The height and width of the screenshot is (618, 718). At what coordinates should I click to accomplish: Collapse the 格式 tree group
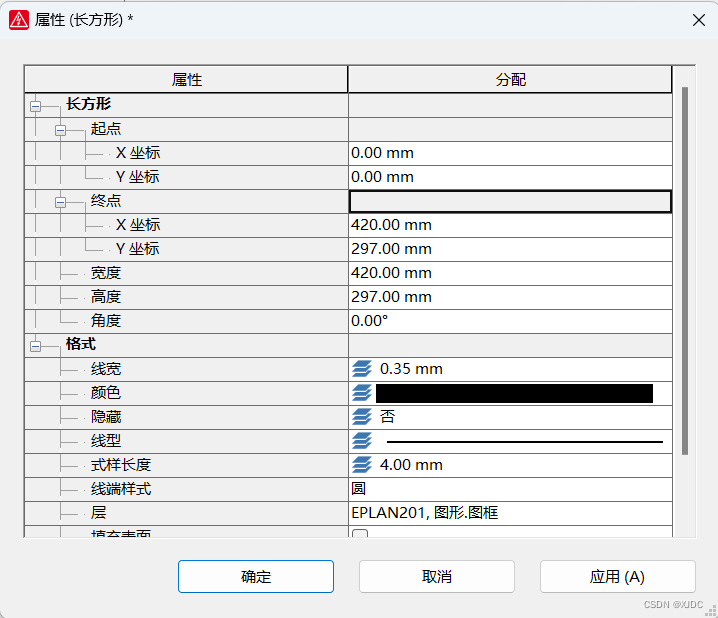[x=36, y=346]
